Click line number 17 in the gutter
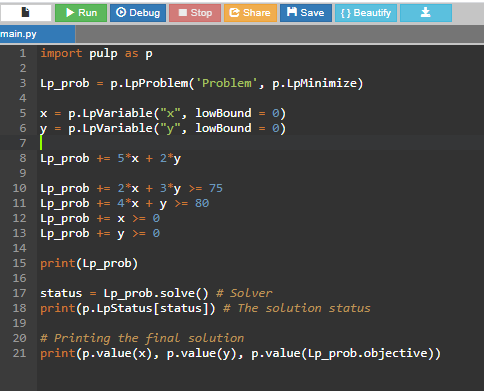Image resolution: width=484 pixels, height=391 pixels. [x=20, y=293]
